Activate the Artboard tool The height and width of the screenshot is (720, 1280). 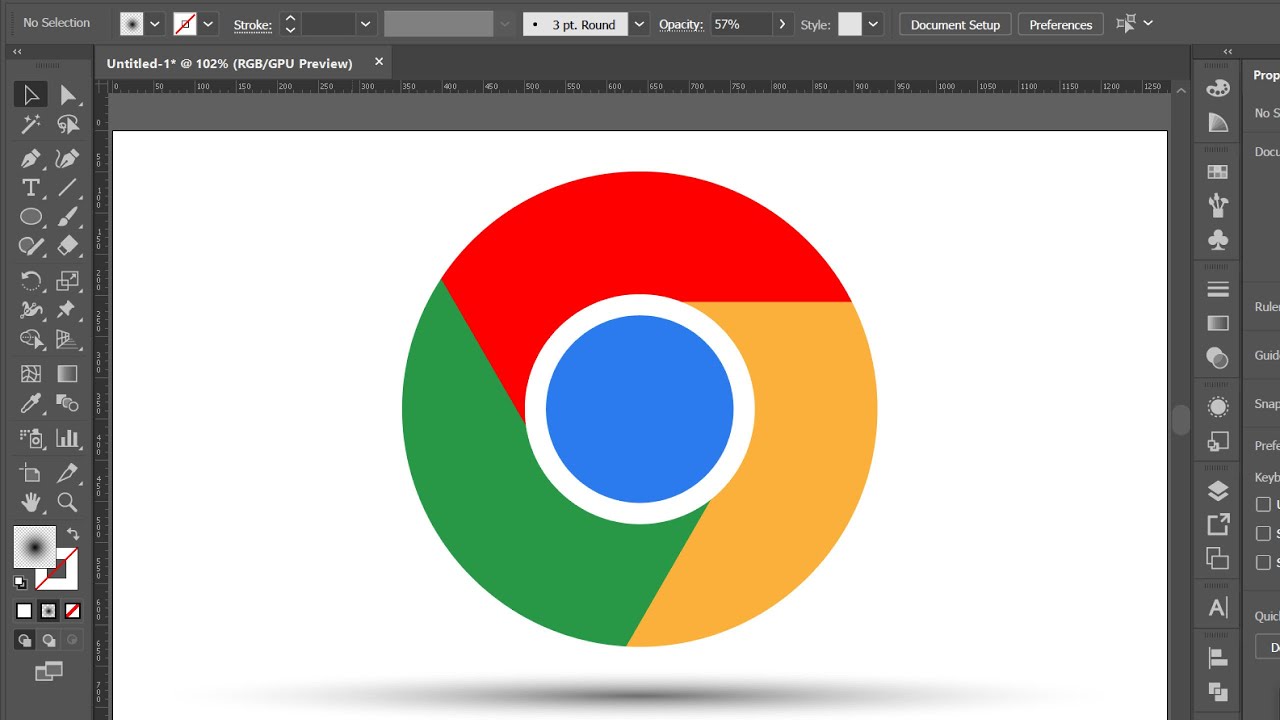click(31, 473)
